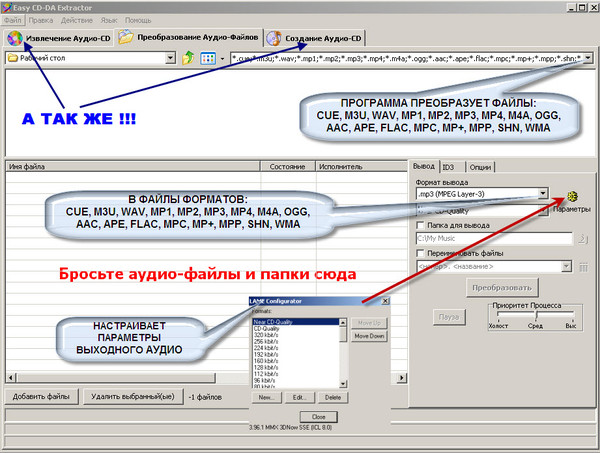Switch to Преобразование Аудио-Файлов tab
This screenshot has height=453, width=600.
coord(189,37)
